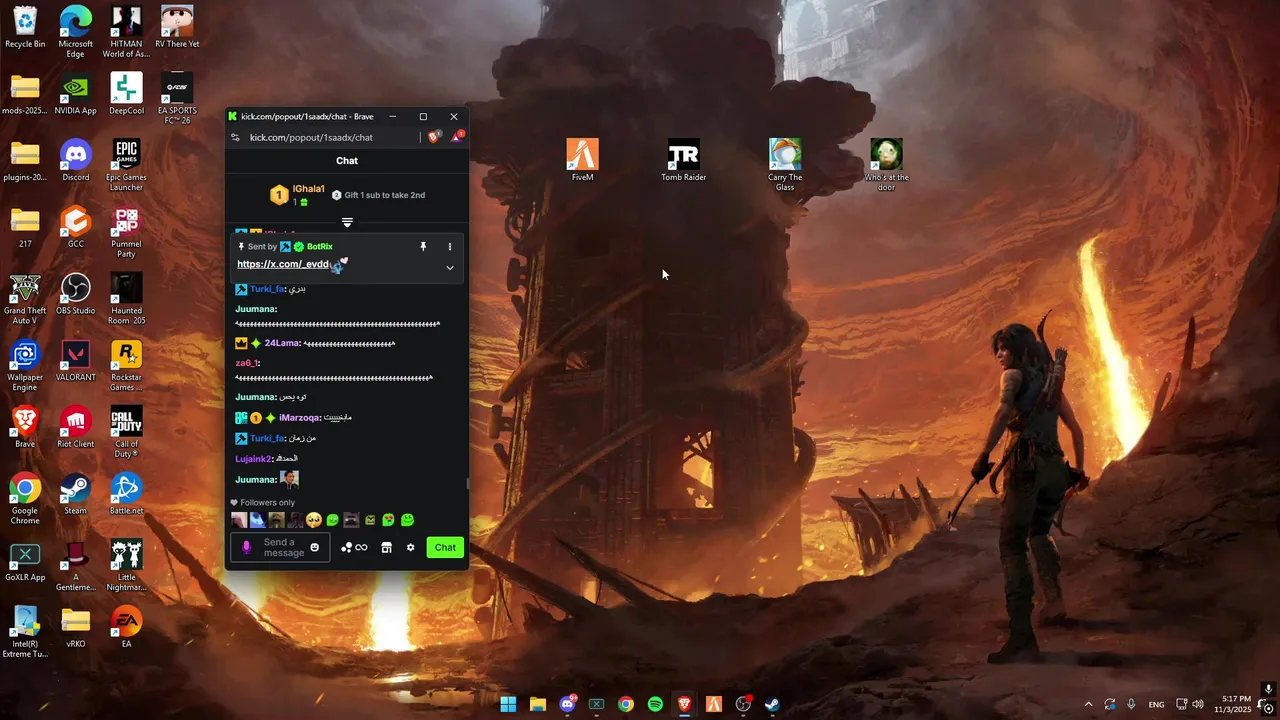Image resolution: width=1280 pixels, height=720 pixels.
Task: Select OBS Studio desktop shortcut
Action: pos(76,294)
